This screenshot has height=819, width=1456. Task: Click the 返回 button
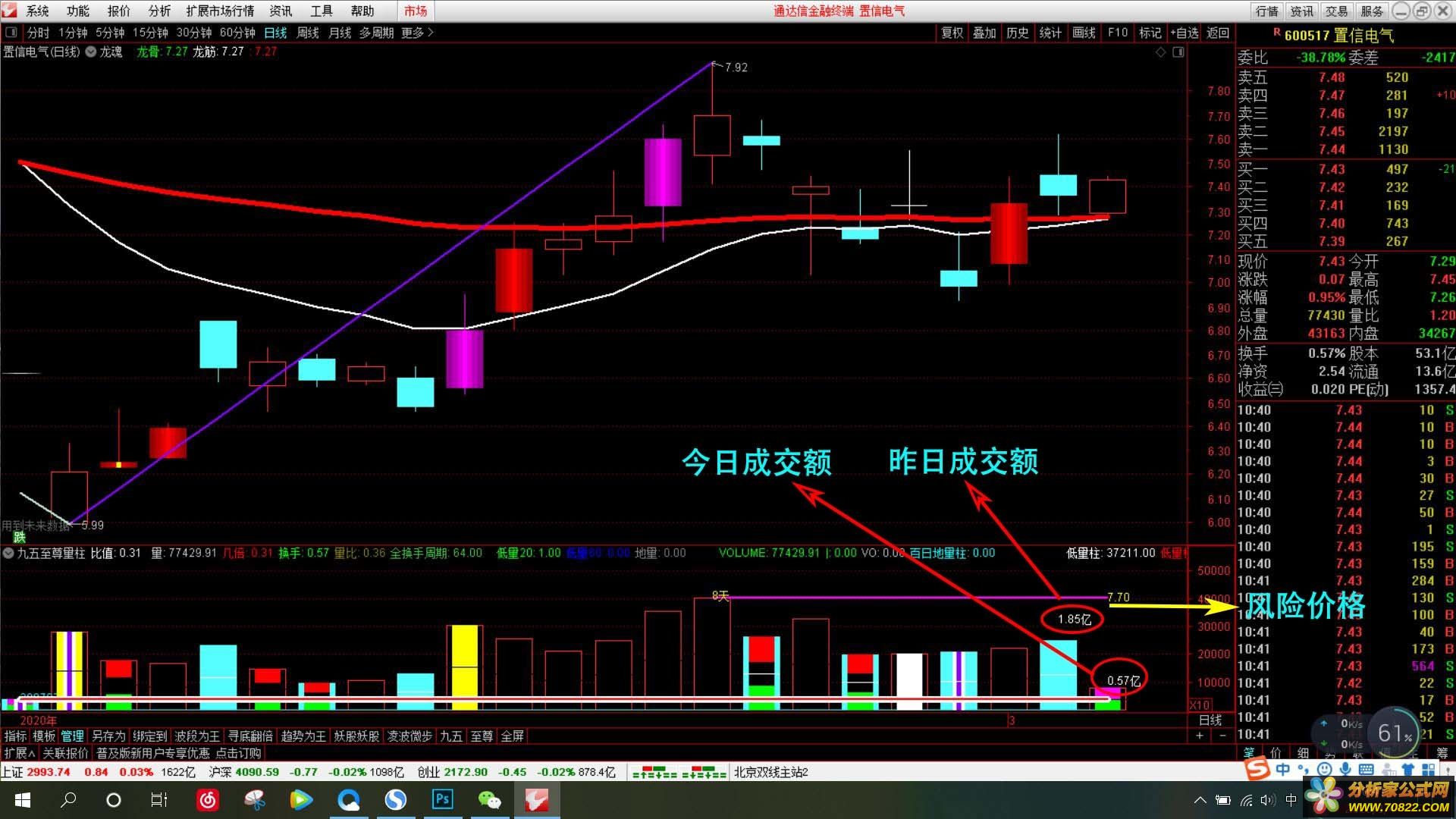pyautogui.click(x=1218, y=33)
